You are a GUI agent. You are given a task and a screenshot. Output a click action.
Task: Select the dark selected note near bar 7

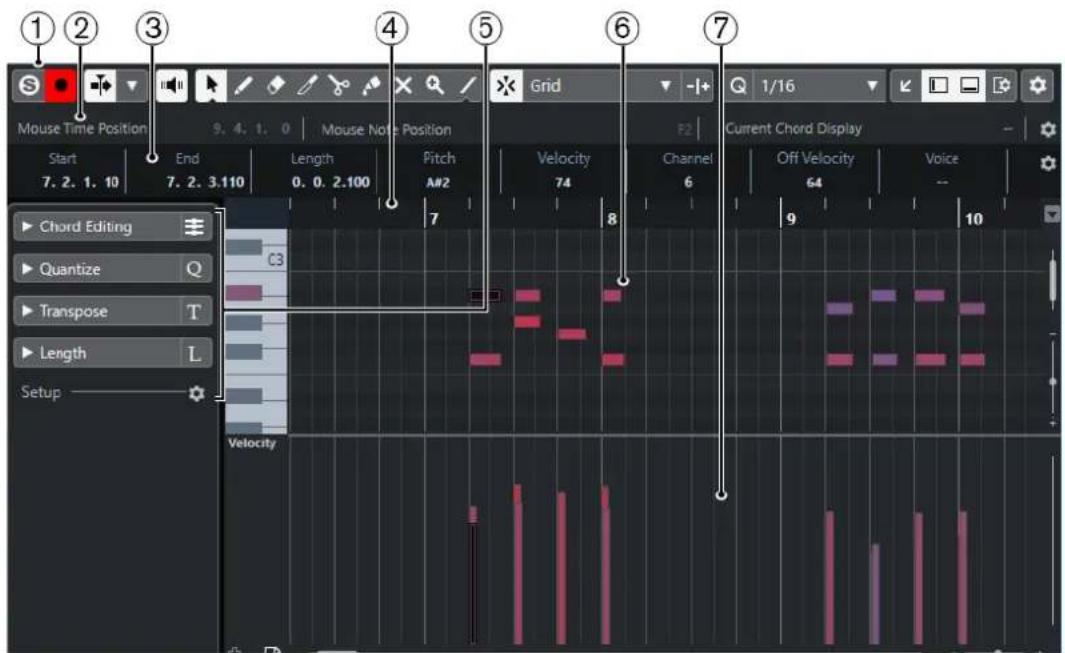pyautogui.click(x=485, y=296)
